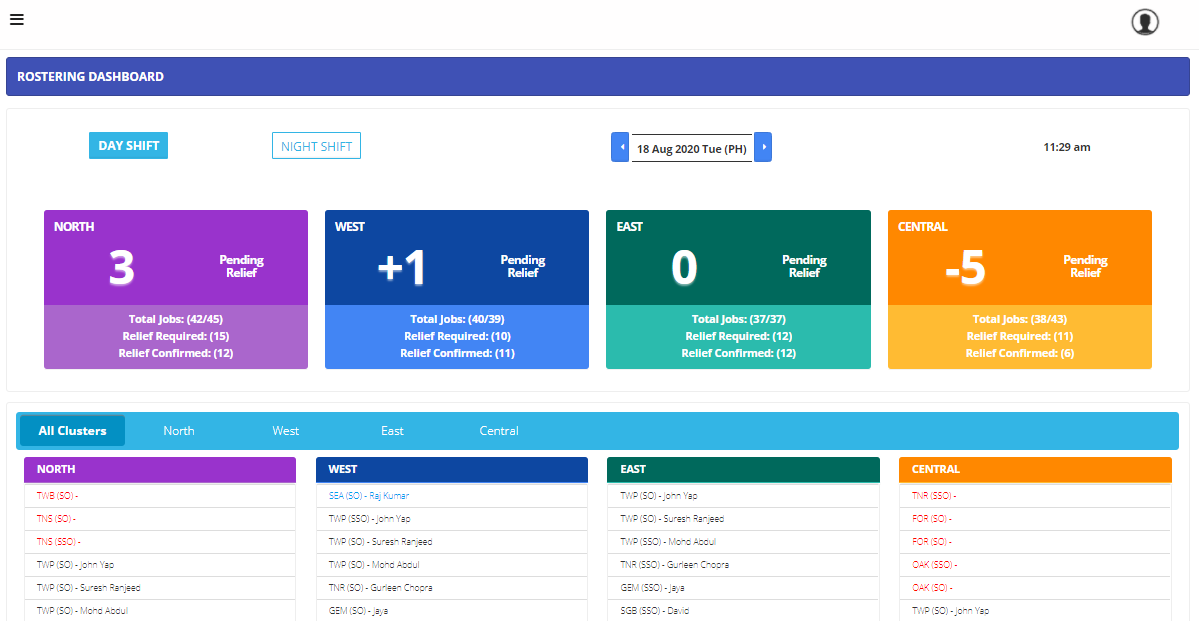Screen dimensions: 1199x621
Task: Click the right arrow to advance the date
Action: tap(763, 146)
